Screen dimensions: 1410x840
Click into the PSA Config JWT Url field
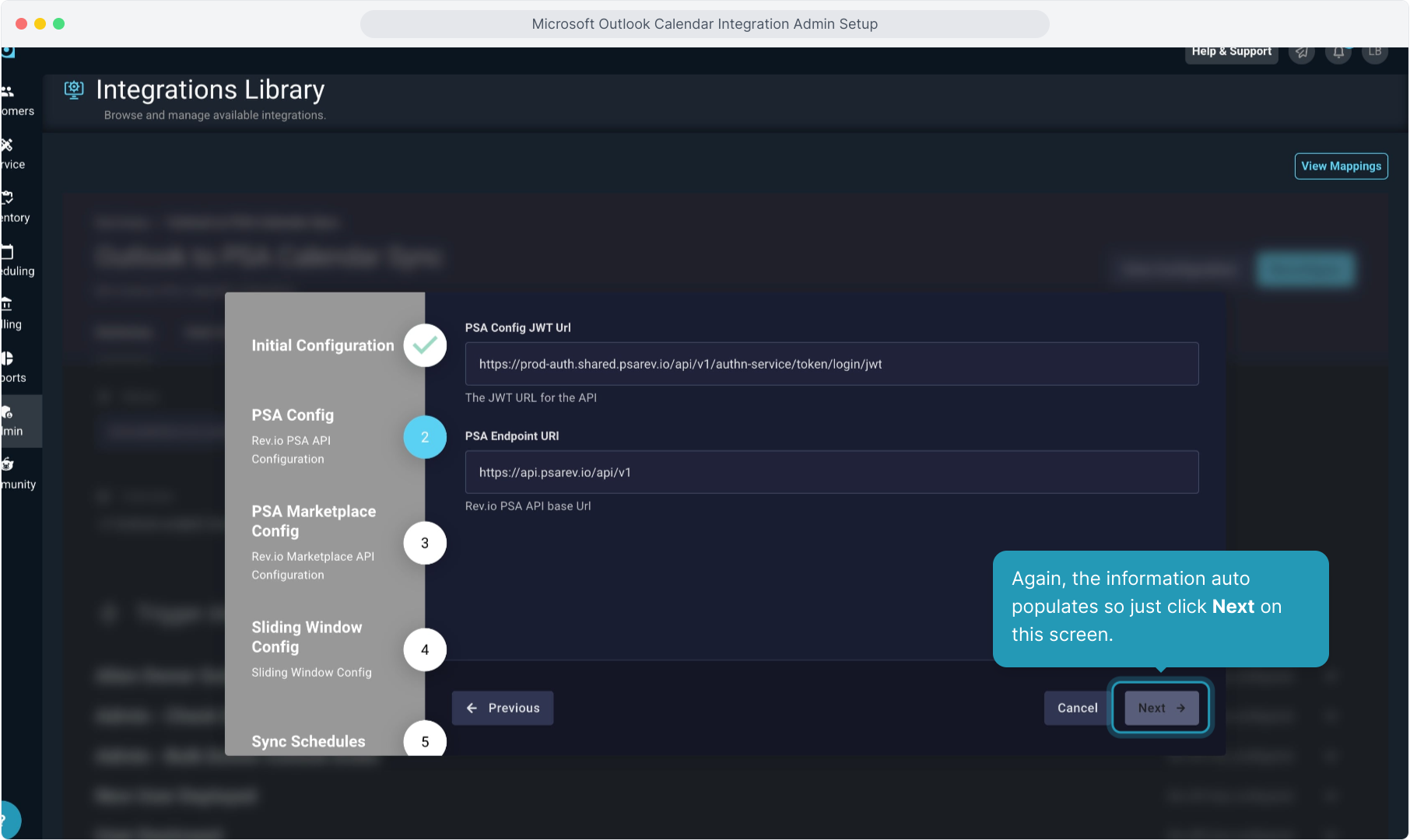click(831, 364)
